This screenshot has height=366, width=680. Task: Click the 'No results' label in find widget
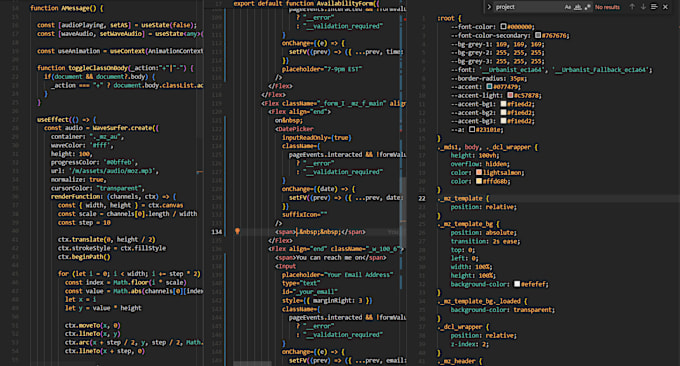(607, 7)
